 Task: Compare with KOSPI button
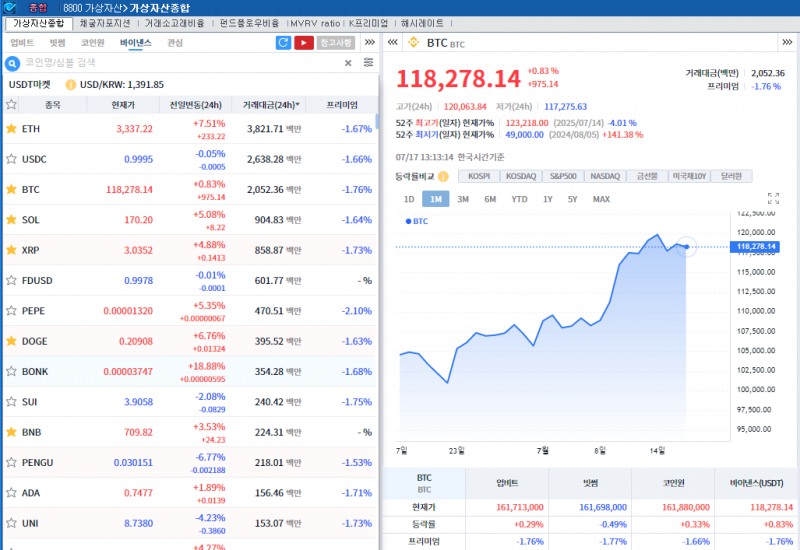click(x=479, y=176)
